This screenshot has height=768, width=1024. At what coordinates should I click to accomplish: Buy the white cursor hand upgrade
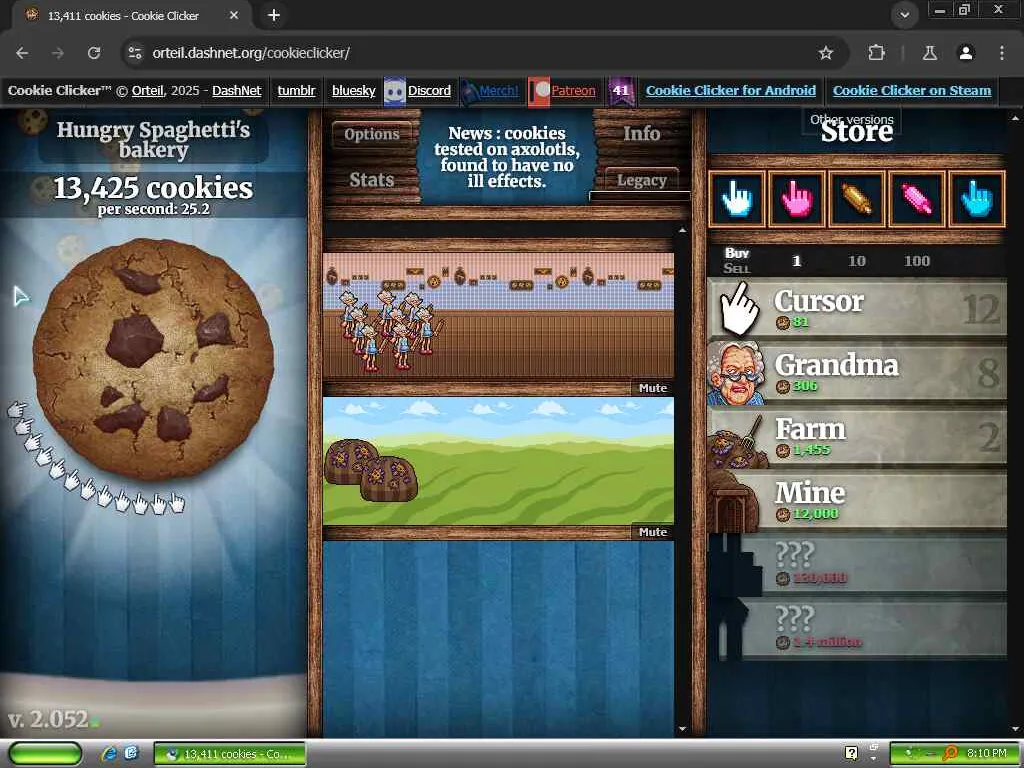pos(737,199)
